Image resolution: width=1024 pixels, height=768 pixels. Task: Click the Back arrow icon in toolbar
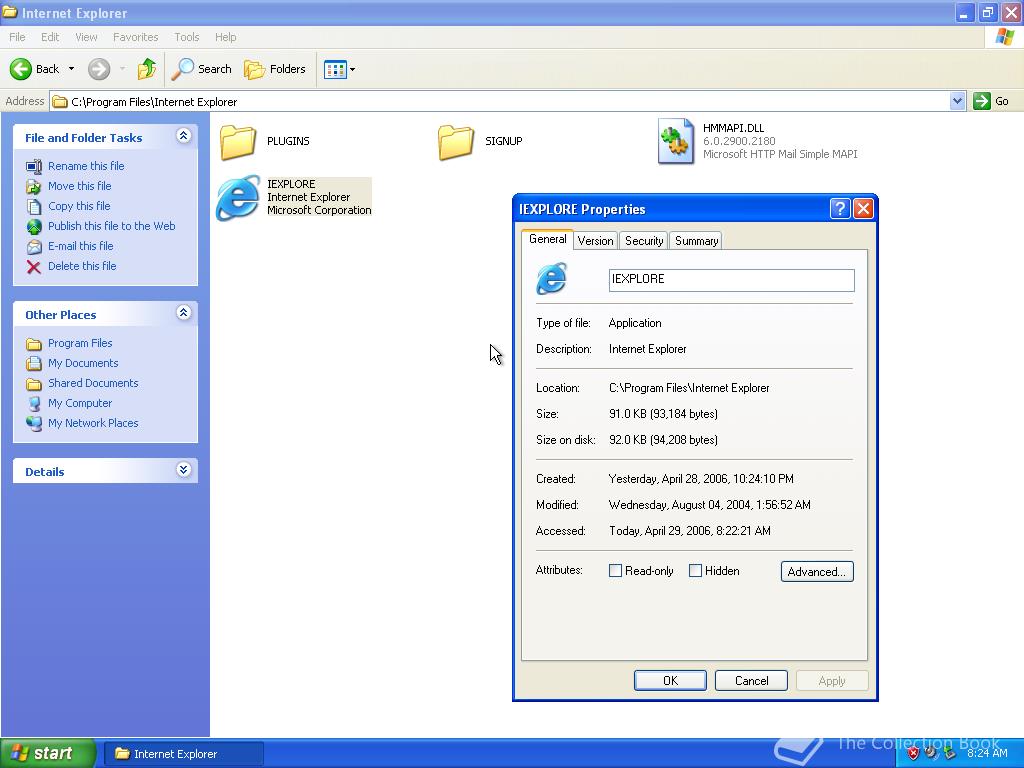click(21, 69)
